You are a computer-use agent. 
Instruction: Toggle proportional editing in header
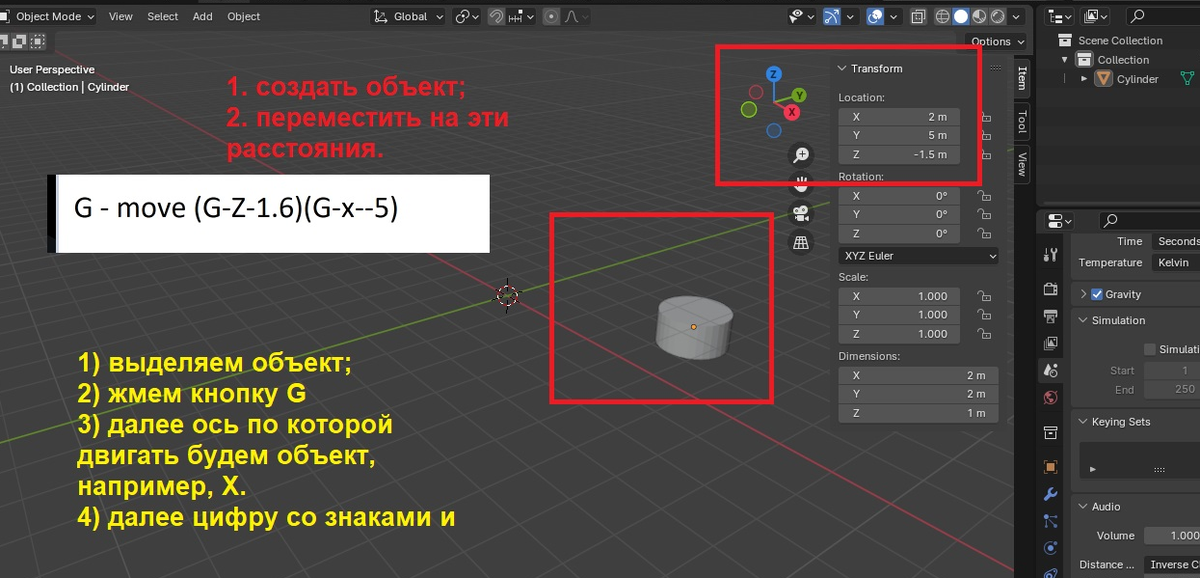point(552,16)
